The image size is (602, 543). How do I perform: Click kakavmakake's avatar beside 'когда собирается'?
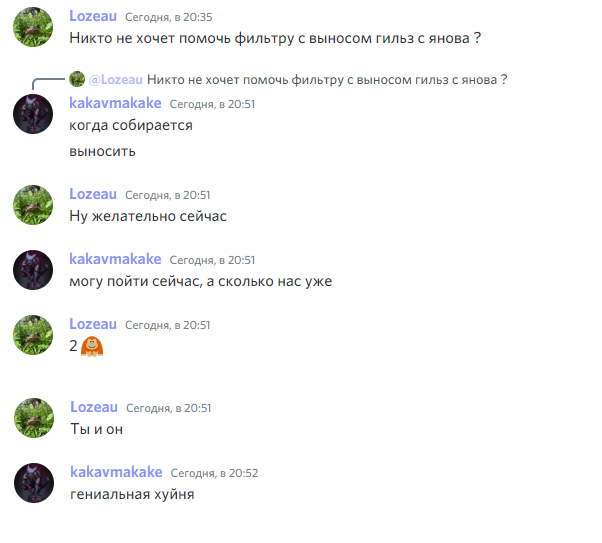33,114
